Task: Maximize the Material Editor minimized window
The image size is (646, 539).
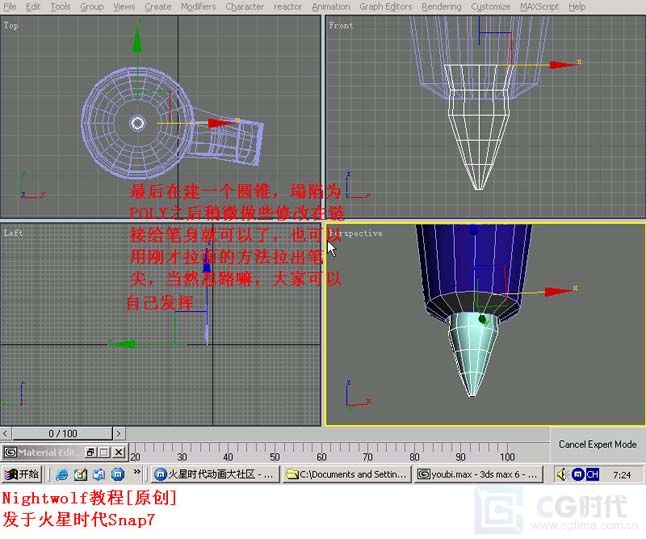Action: click(104, 452)
